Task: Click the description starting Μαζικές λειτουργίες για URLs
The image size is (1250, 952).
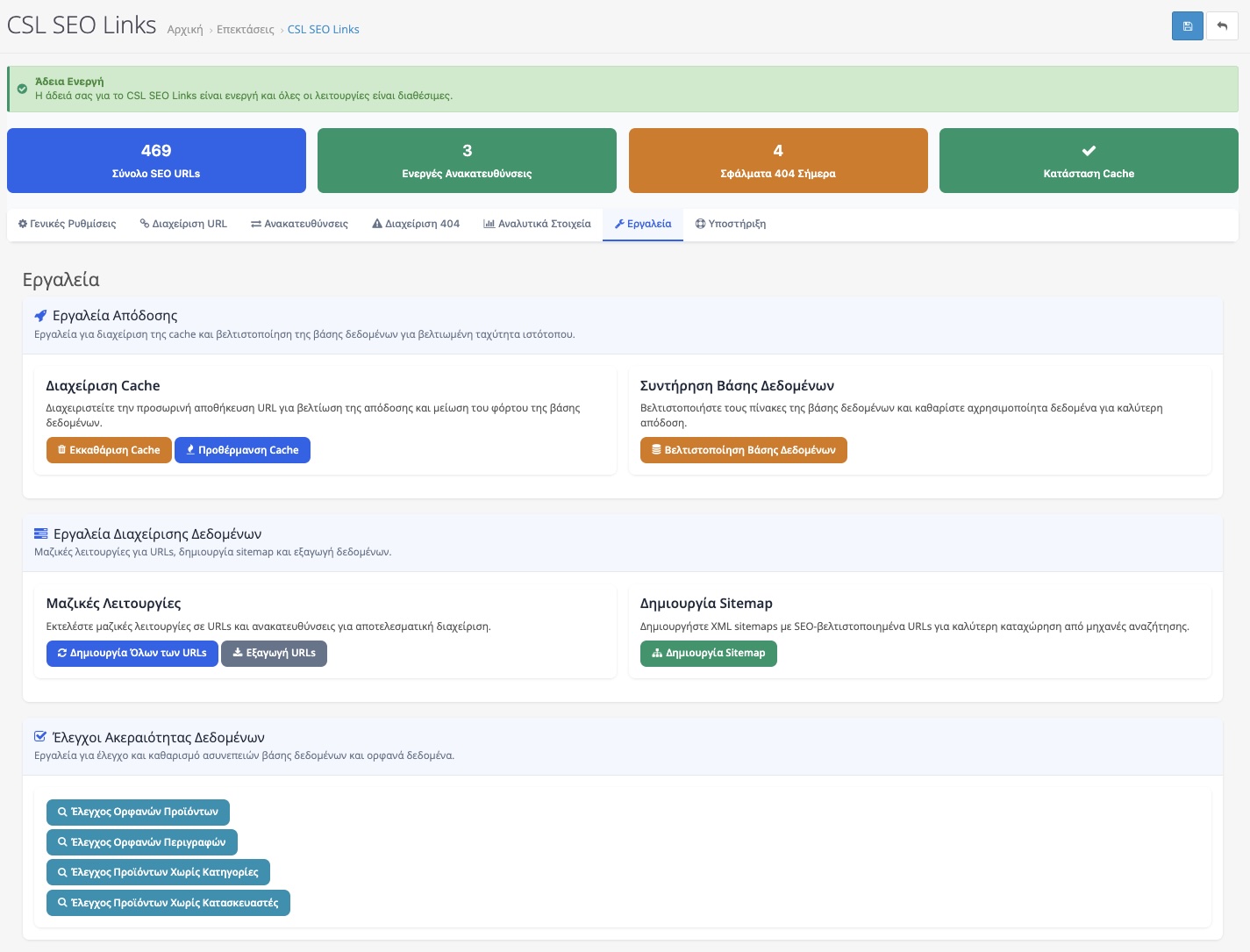Action: pos(213,552)
